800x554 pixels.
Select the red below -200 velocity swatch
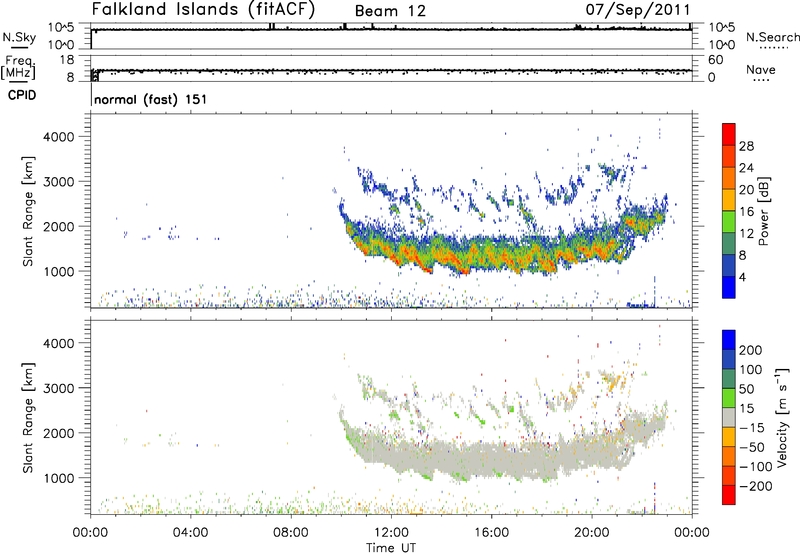tap(729, 495)
